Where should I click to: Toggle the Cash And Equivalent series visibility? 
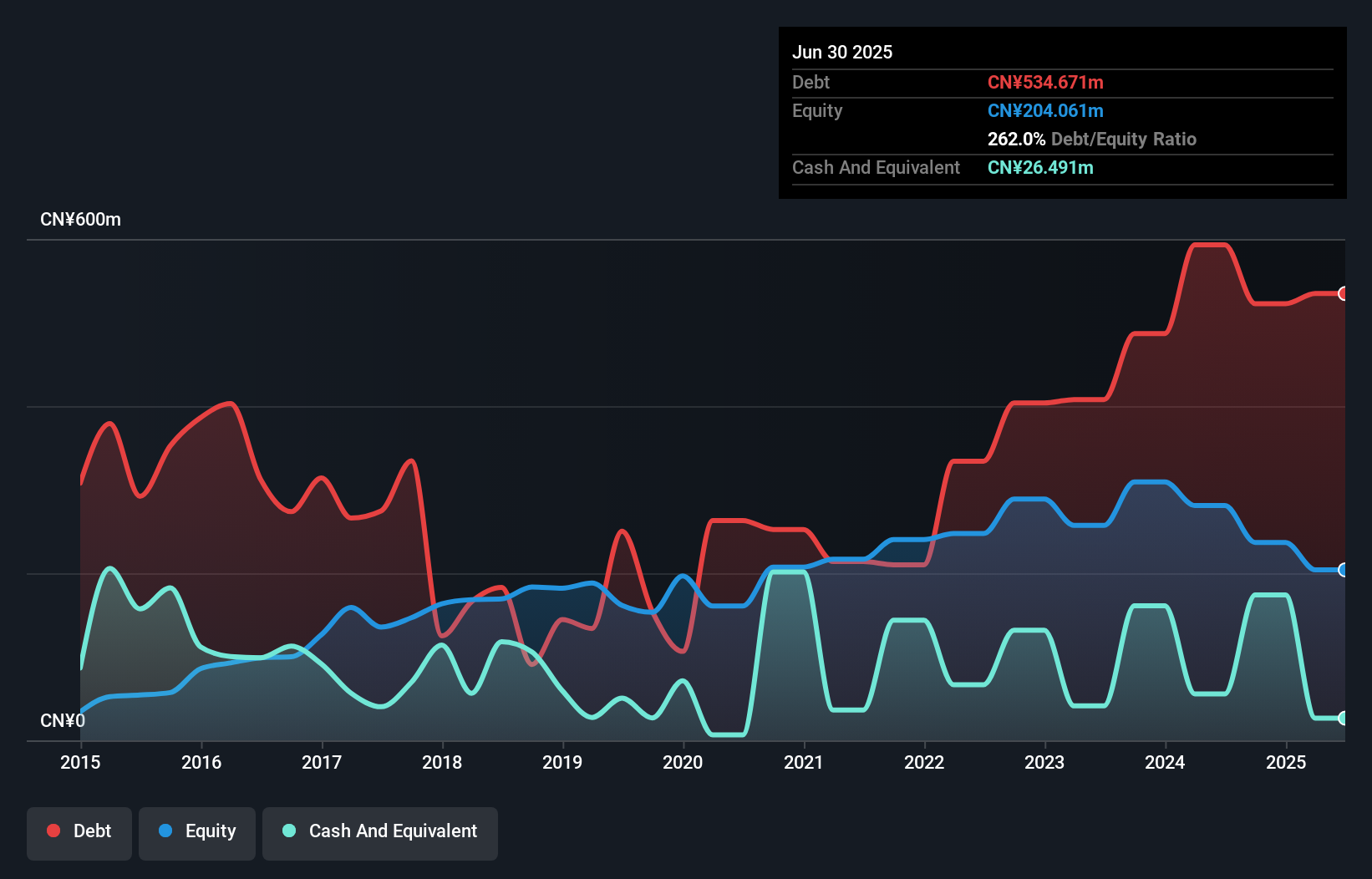(x=379, y=832)
